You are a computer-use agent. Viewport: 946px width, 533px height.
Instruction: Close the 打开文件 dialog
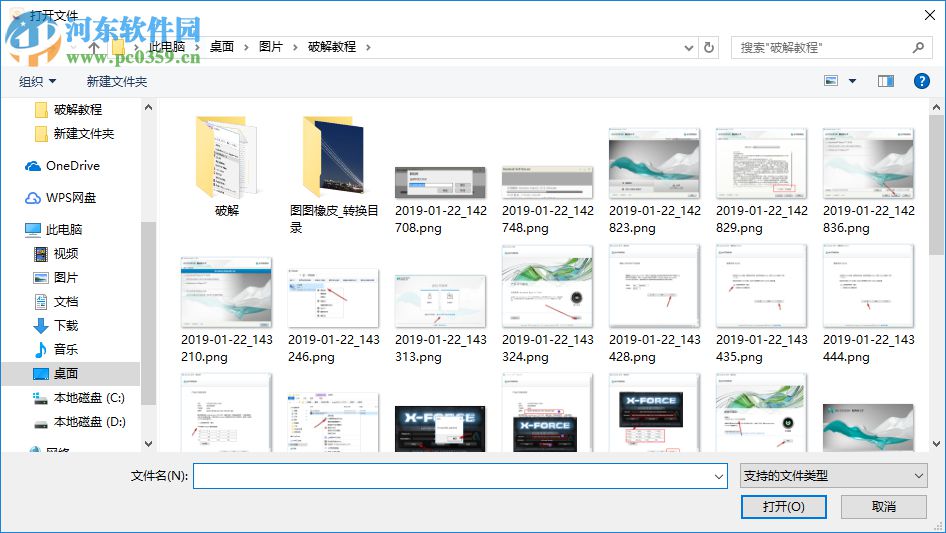pos(930,15)
